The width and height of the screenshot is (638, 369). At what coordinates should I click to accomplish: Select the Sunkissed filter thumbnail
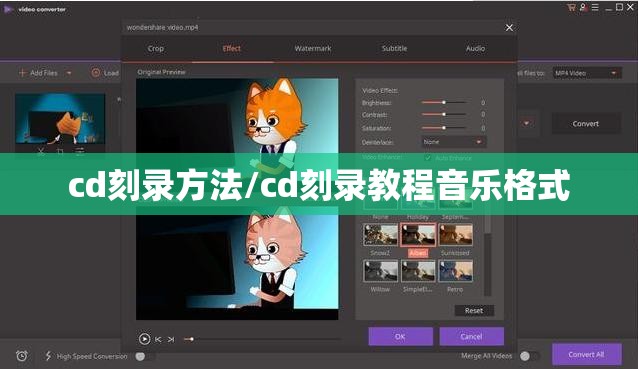[x=455, y=235]
